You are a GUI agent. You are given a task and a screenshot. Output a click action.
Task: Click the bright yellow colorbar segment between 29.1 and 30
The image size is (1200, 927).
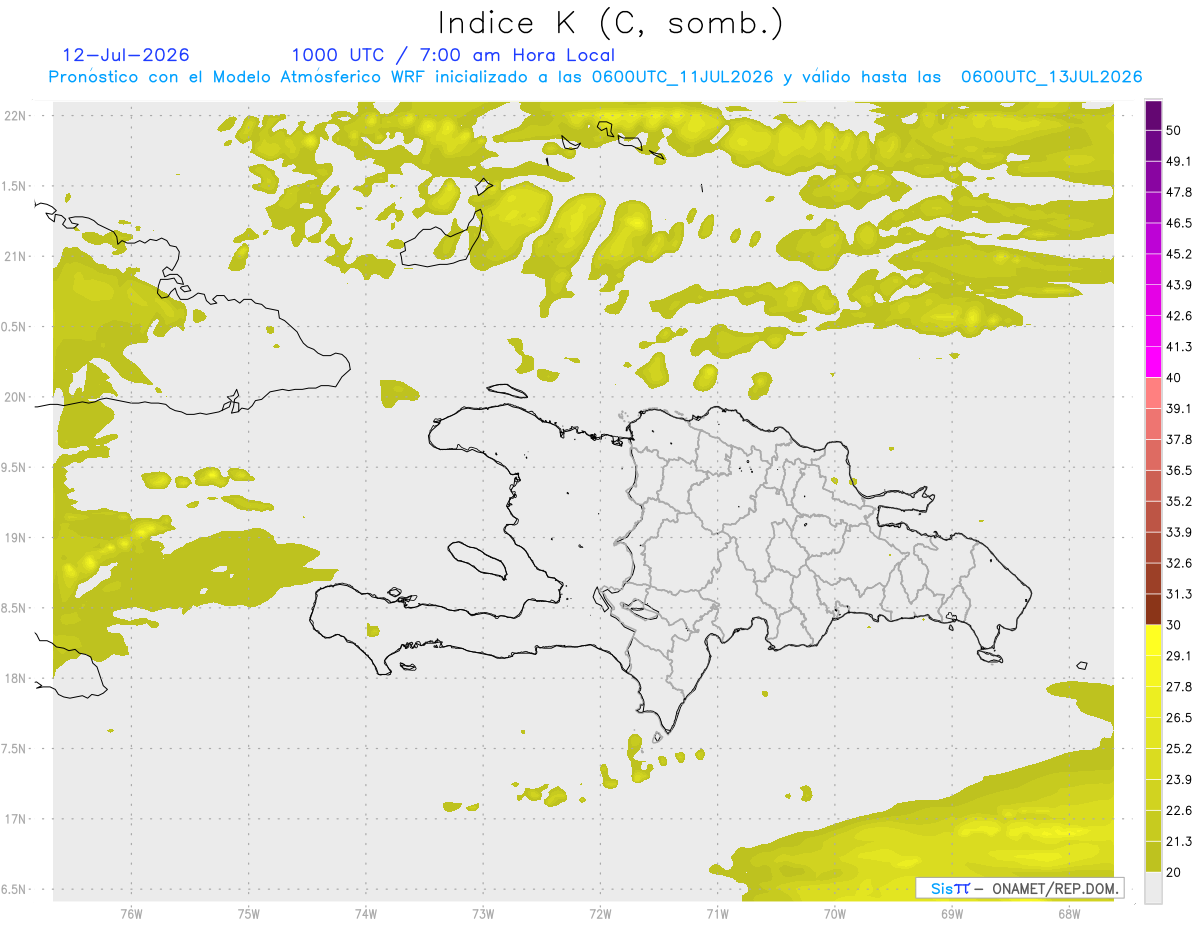point(1153,640)
